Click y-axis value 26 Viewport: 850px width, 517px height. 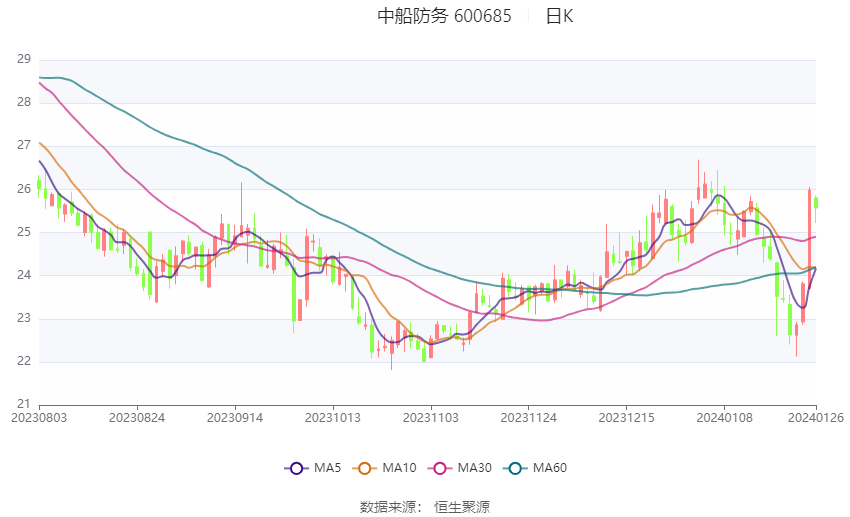pos(24,189)
